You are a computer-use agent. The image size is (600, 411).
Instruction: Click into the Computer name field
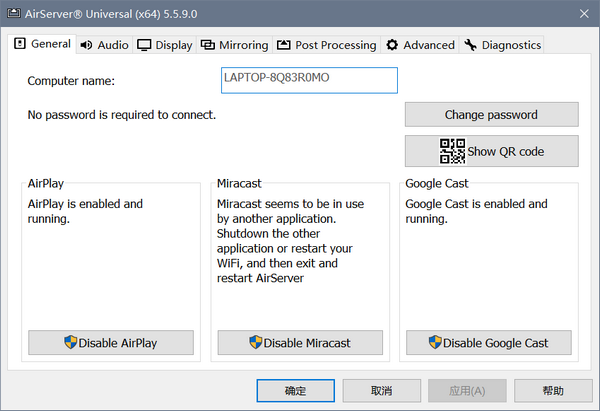point(309,79)
